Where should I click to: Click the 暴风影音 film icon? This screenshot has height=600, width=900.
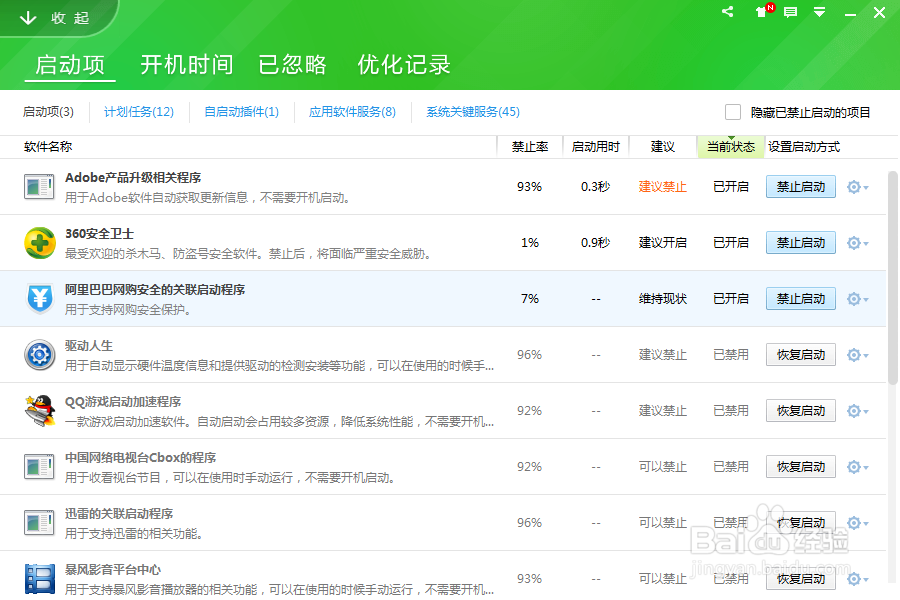pyautogui.click(x=40, y=579)
